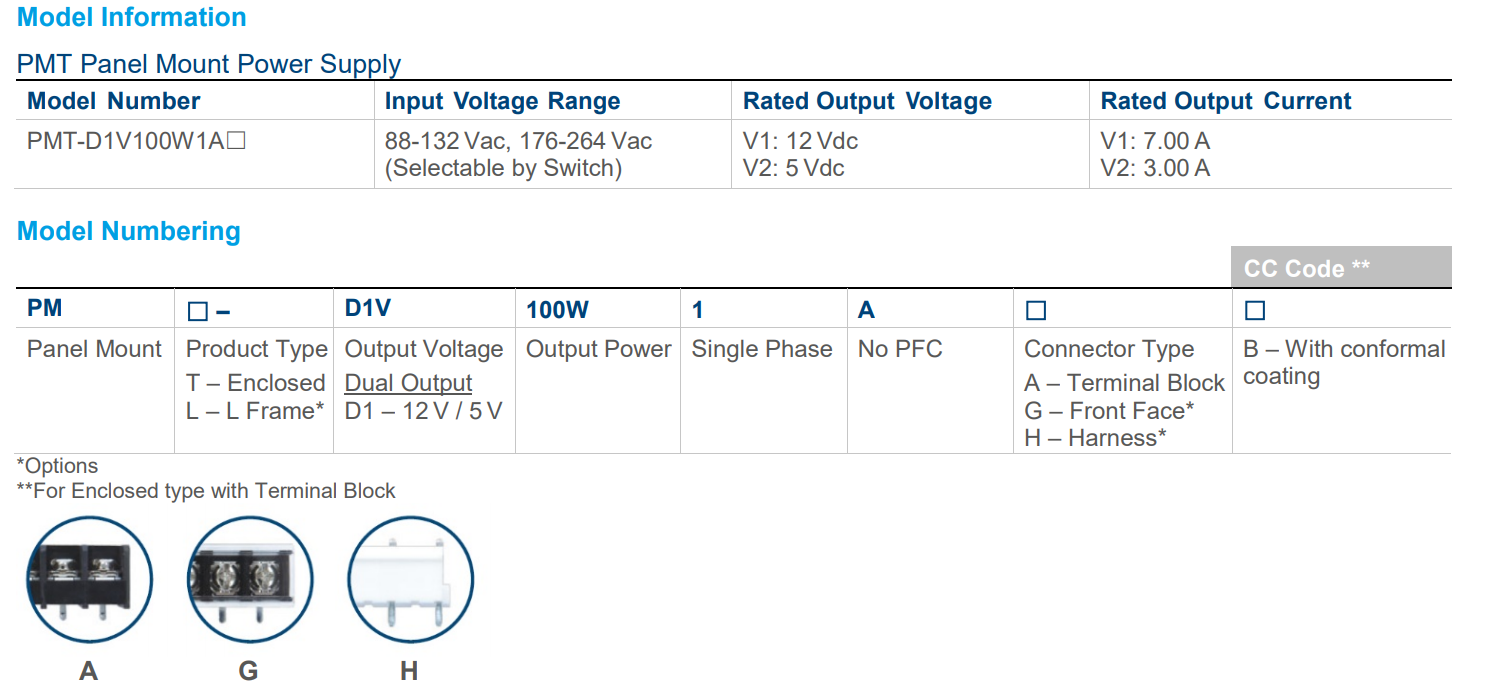Click the letter G label below image
Screen dimensions: 1493x694
[248, 671]
